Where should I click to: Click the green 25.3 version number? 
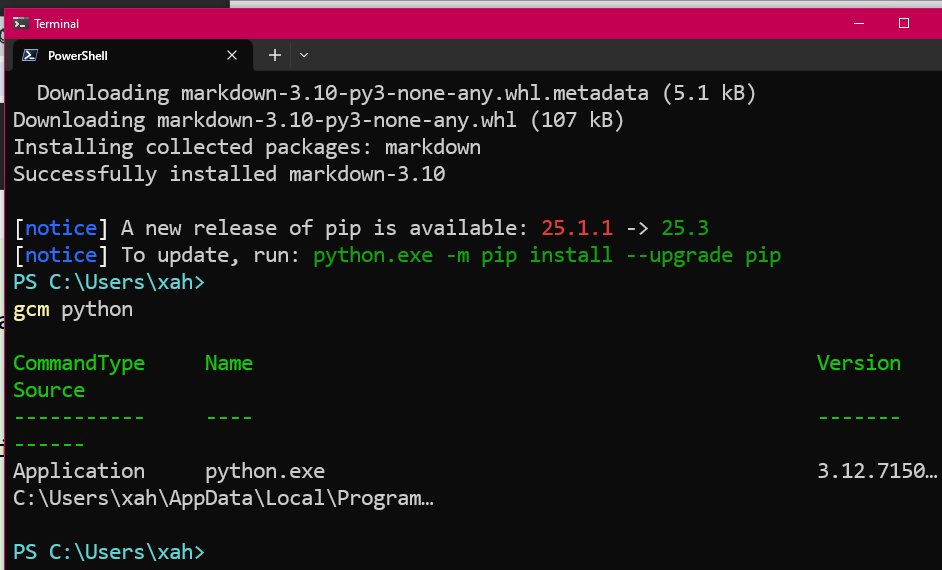(684, 228)
